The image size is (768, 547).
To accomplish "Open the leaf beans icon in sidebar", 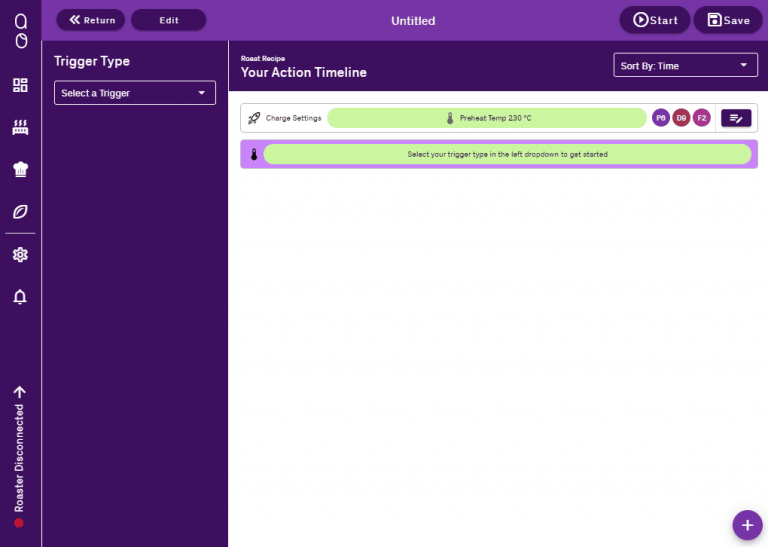I will [x=20, y=211].
